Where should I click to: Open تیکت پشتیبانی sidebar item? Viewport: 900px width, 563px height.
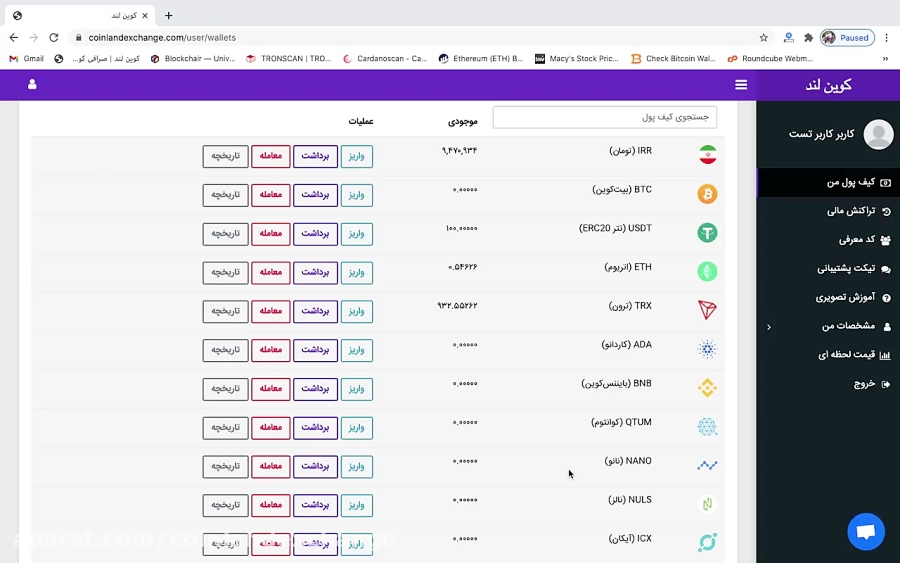828,269
